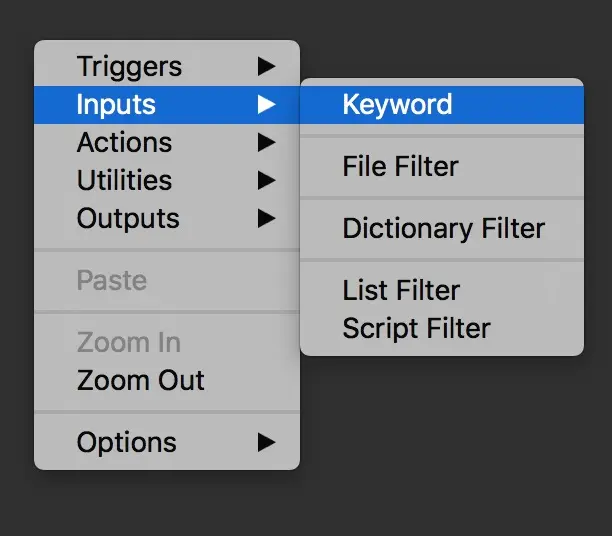This screenshot has height=536, width=612.
Task: Open the Triggers submenu entry
Action: click(129, 67)
